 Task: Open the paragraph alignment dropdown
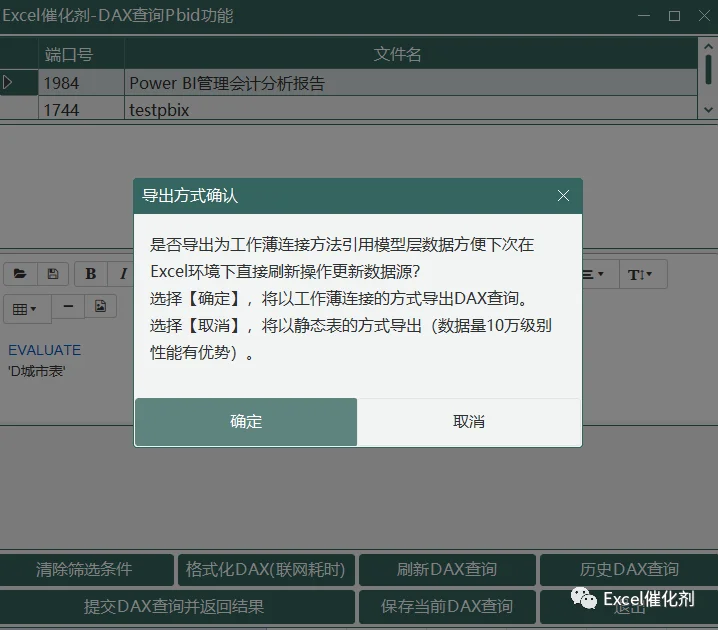point(600,274)
